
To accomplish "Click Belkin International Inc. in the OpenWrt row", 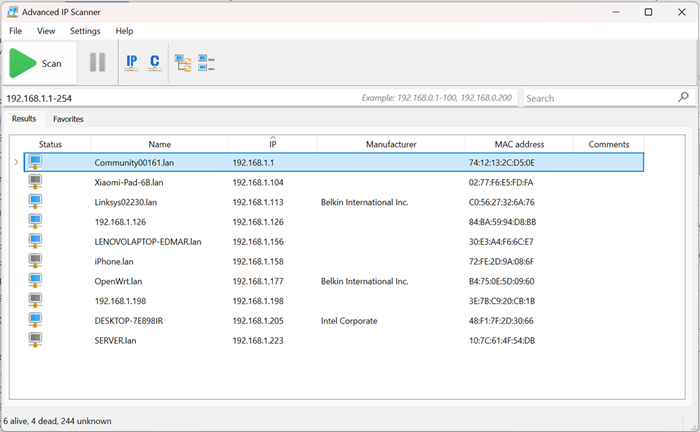I will click(364, 281).
